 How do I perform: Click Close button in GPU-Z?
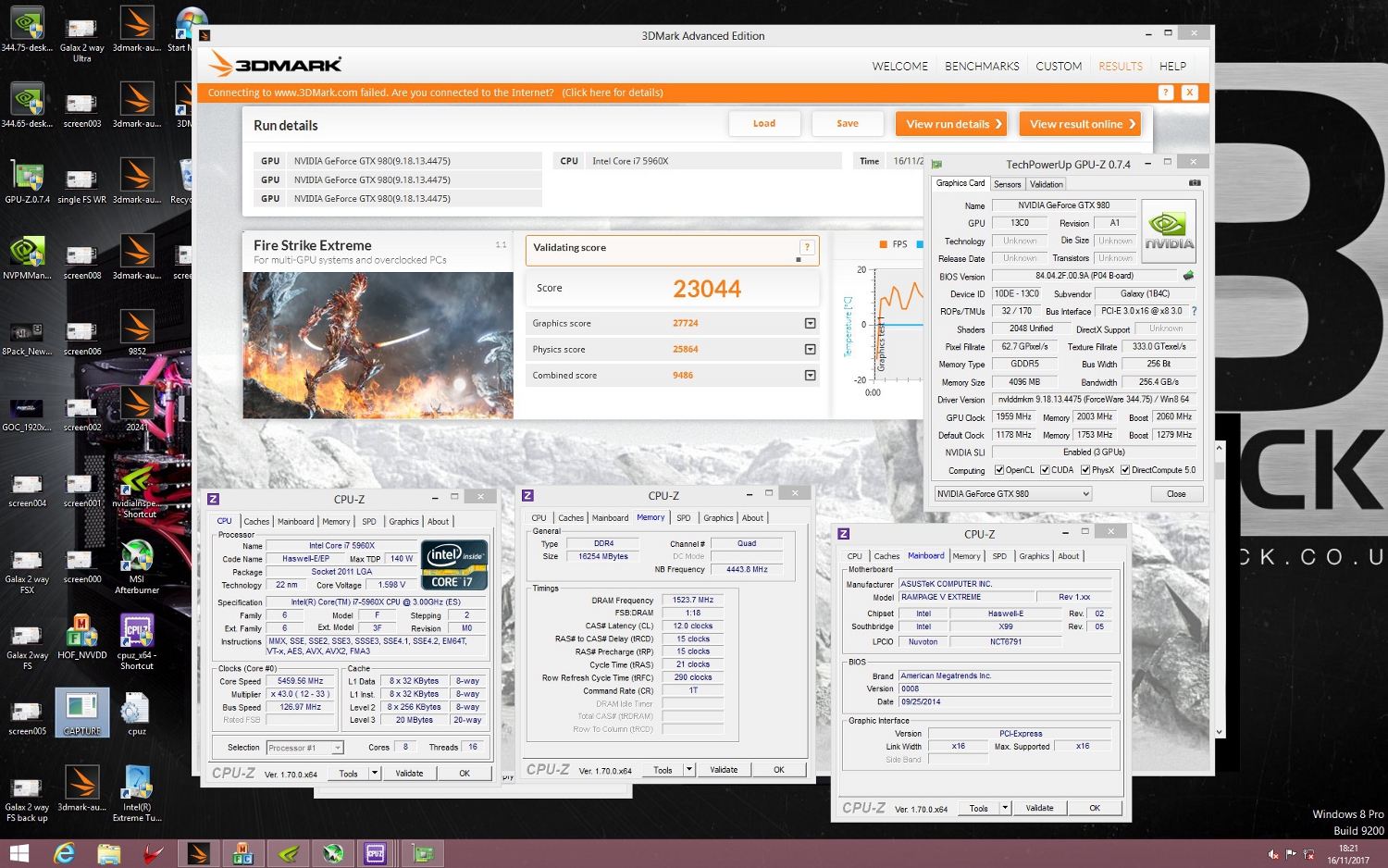pyautogui.click(x=1176, y=493)
